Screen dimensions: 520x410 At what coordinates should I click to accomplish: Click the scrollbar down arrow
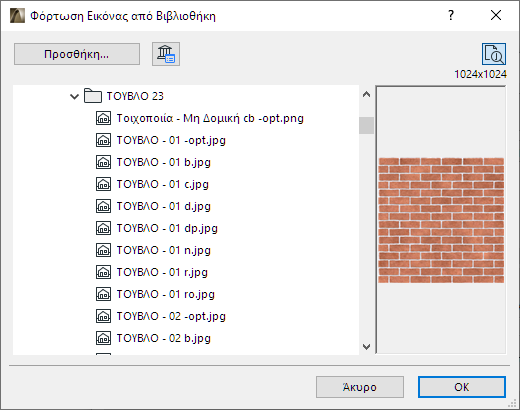tap(366, 347)
